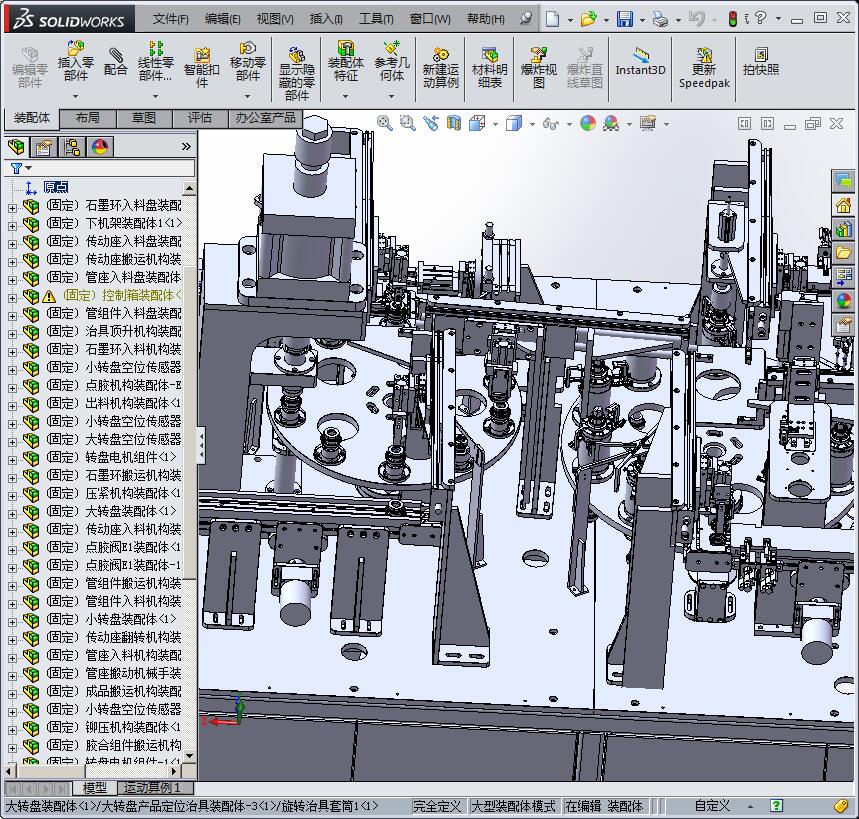Click the feature tree filter input field
Screen dimensions: 859x819
(110, 168)
